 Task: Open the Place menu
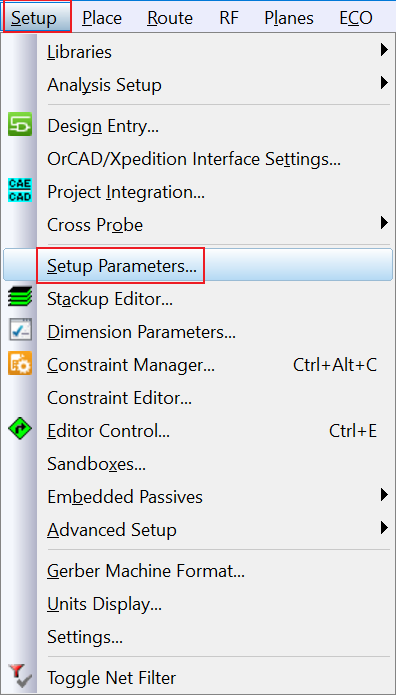click(102, 18)
